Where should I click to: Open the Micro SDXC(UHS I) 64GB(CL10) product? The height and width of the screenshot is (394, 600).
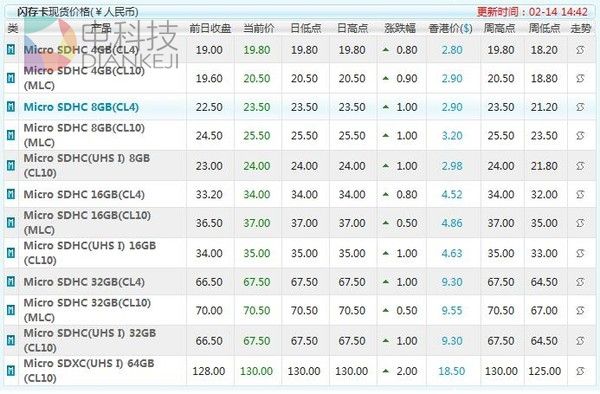tap(89, 371)
